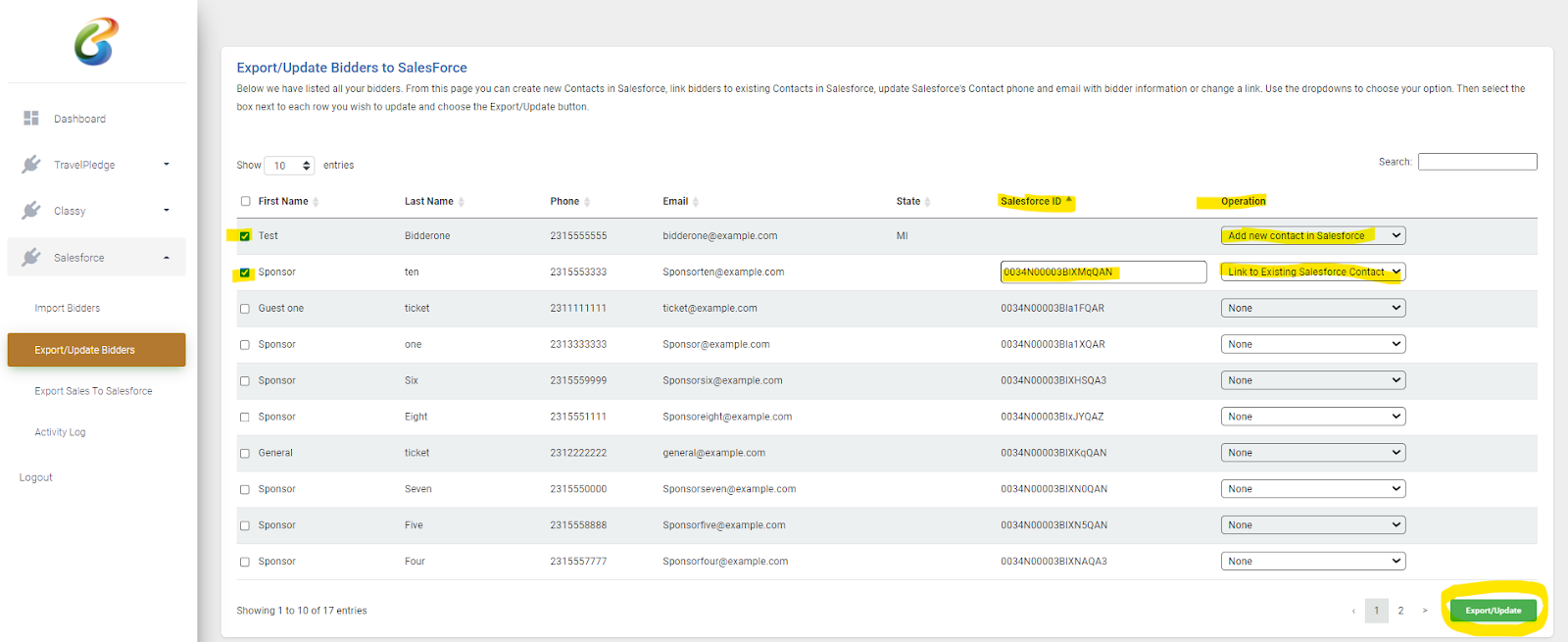This screenshot has width=1568, height=642.
Task: Uncheck the Sponsor ten row checkbox
Action: point(245,272)
